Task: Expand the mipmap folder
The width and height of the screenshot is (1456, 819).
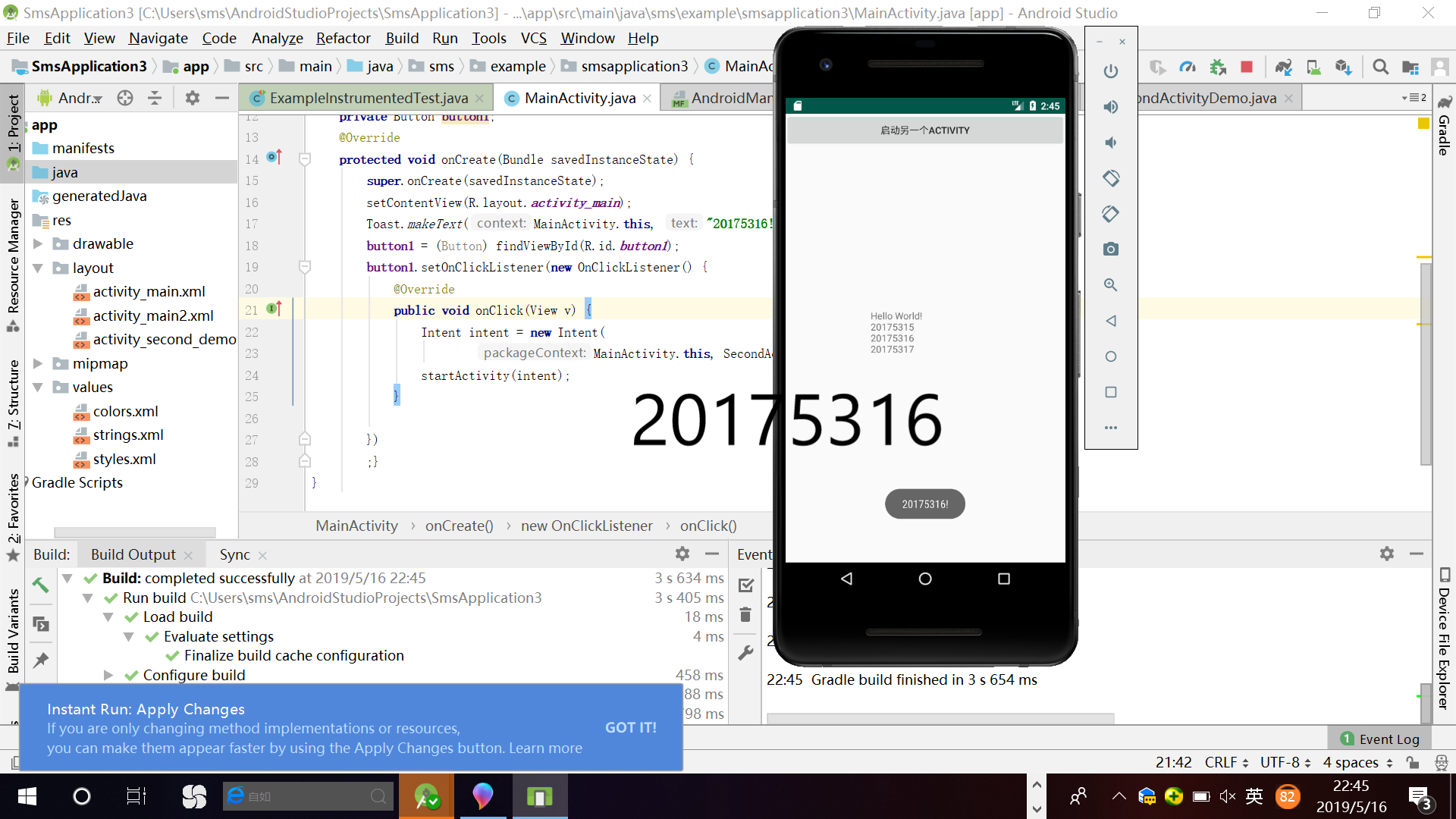Action: point(37,363)
